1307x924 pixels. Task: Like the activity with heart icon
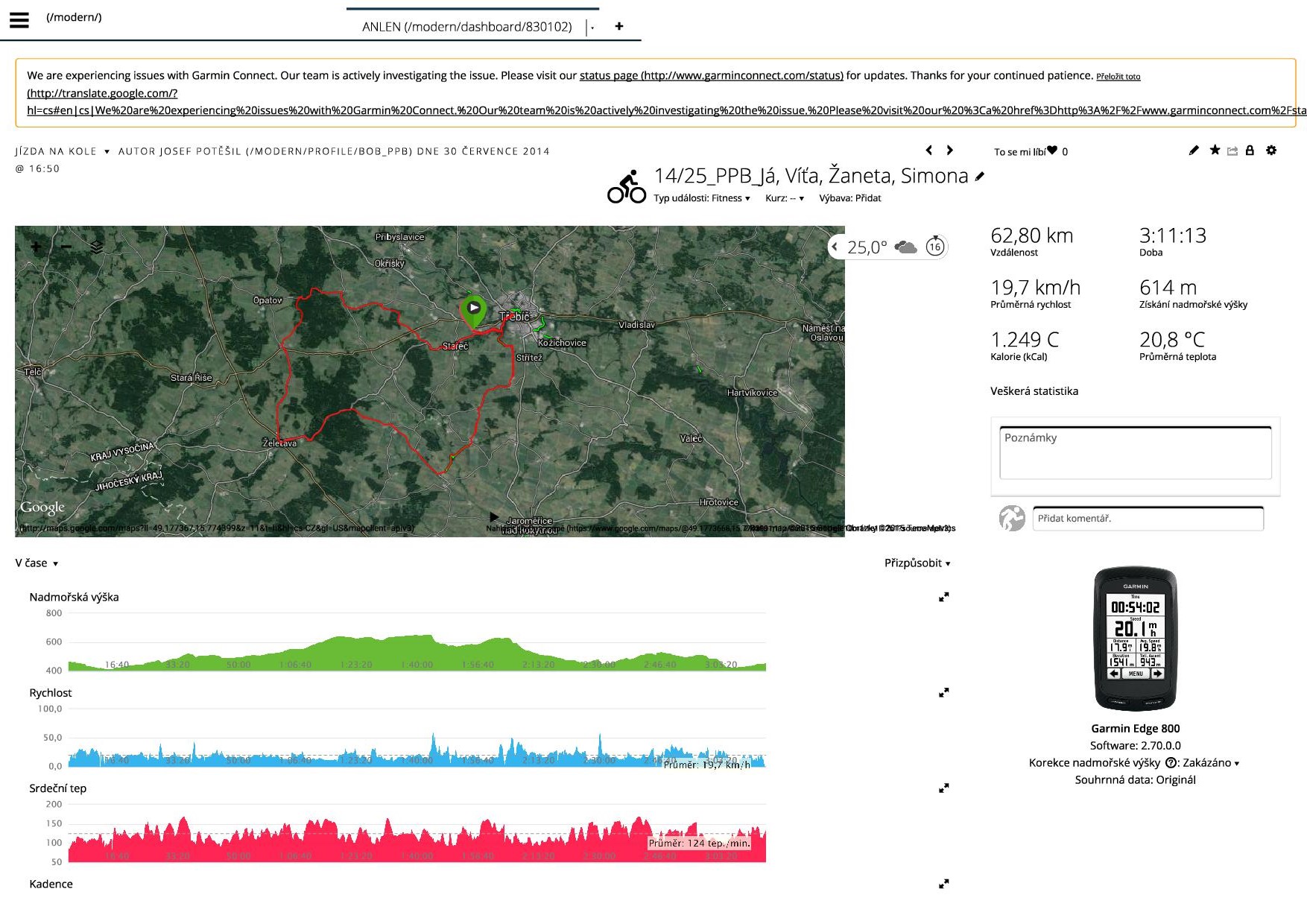point(1051,151)
